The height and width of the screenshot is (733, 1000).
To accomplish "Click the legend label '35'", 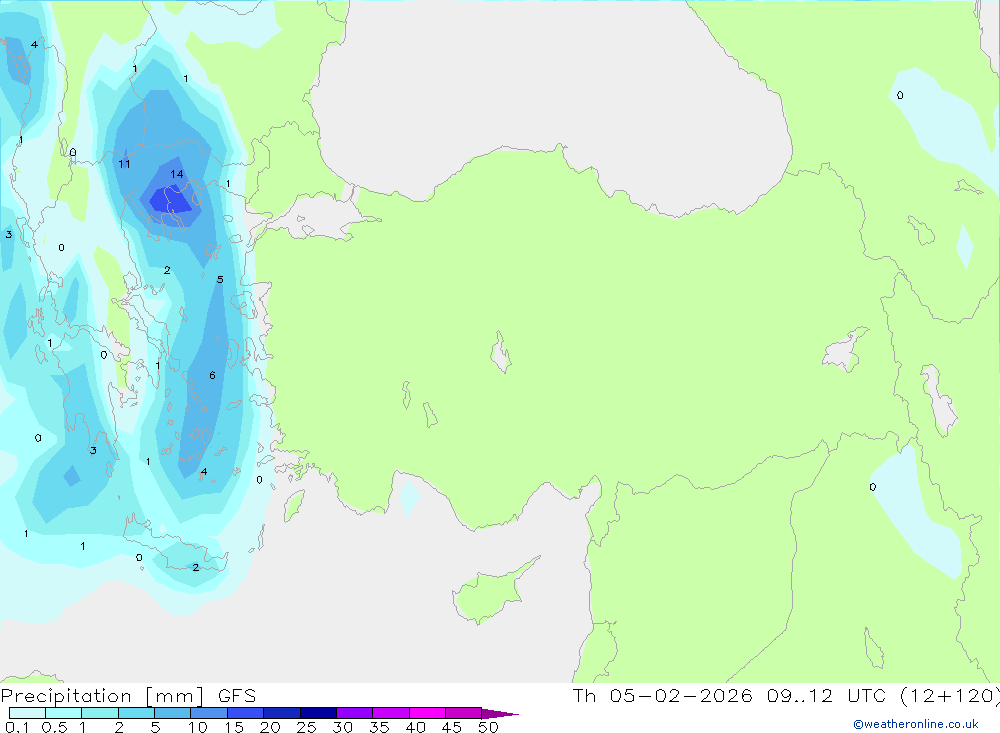I will (379, 727).
